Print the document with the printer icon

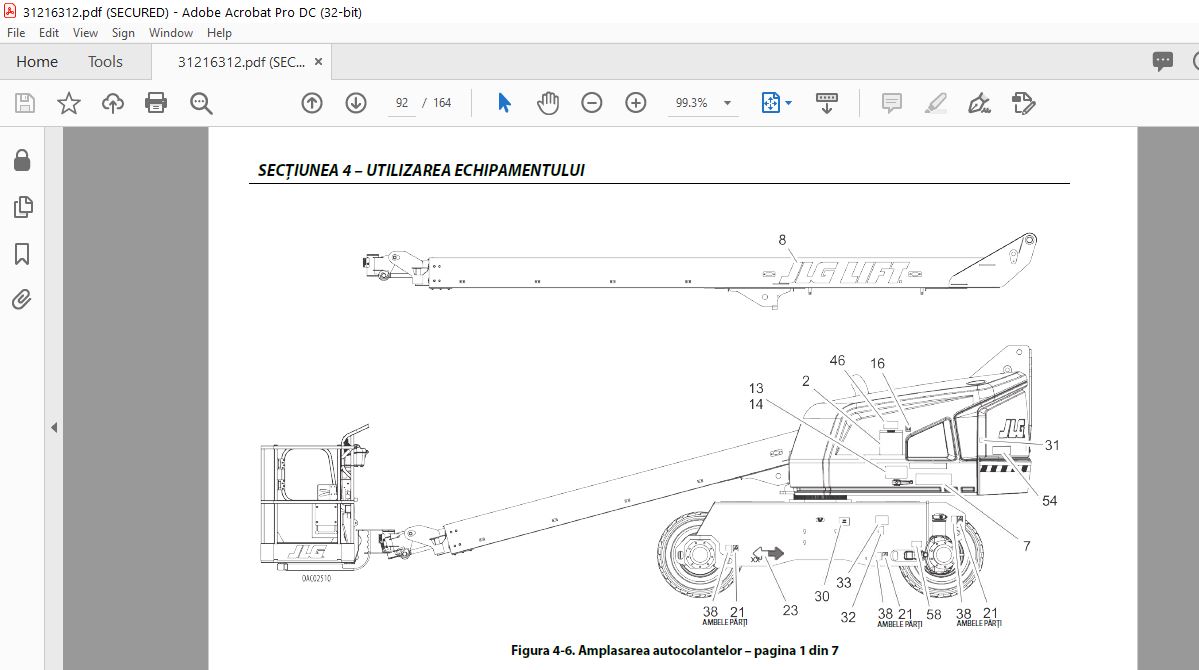(x=156, y=102)
